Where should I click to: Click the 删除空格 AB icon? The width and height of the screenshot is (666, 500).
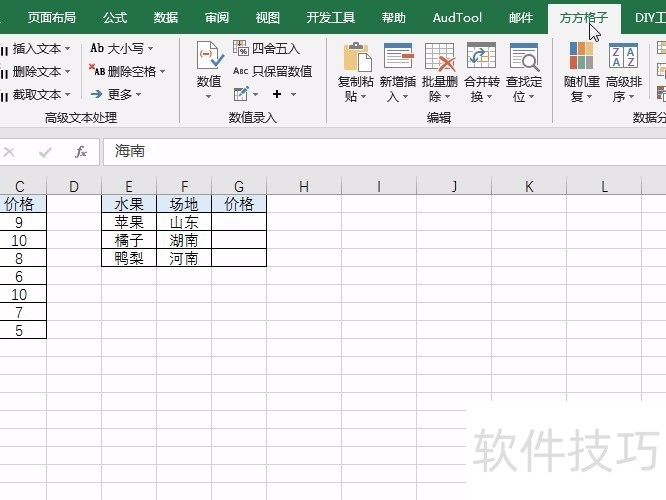(x=96, y=70)
